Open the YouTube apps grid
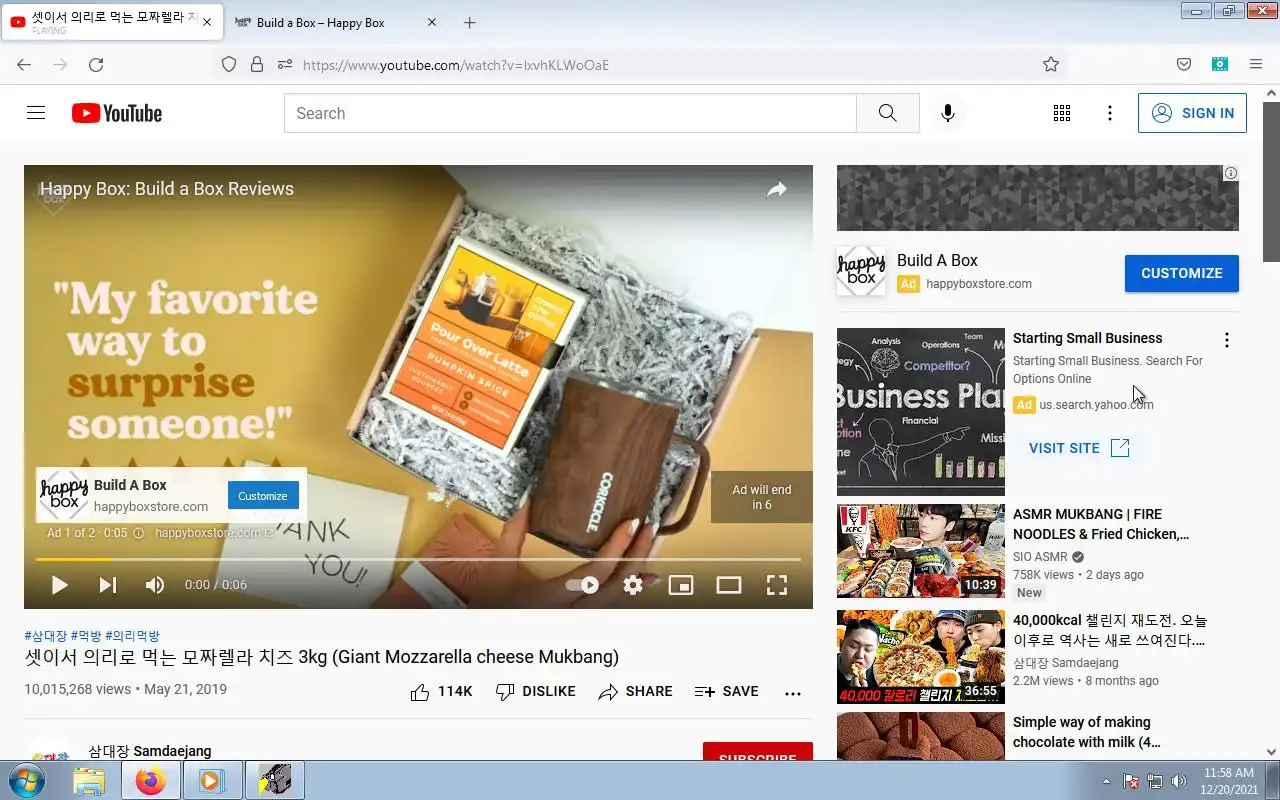Viewport: 1280px width, 800px height. click(x=1062, y=113)
